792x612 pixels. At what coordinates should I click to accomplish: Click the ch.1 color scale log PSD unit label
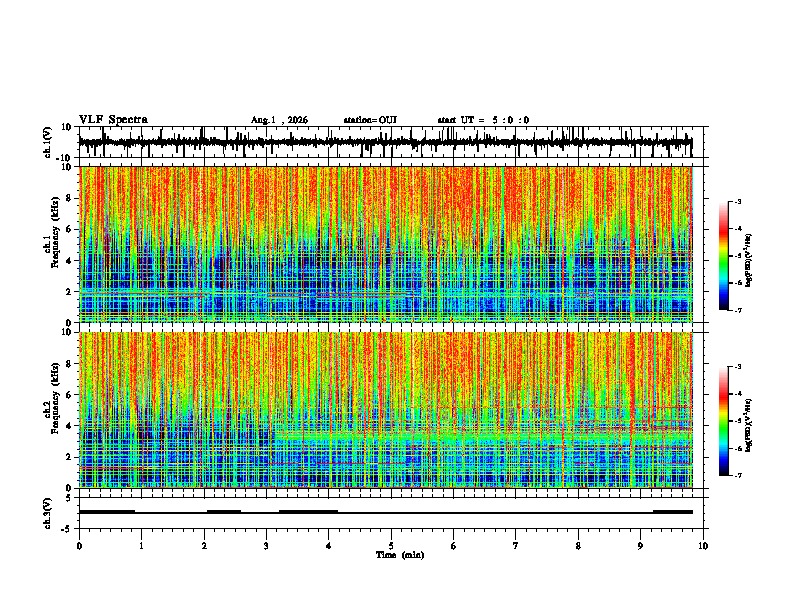point(749,260)
